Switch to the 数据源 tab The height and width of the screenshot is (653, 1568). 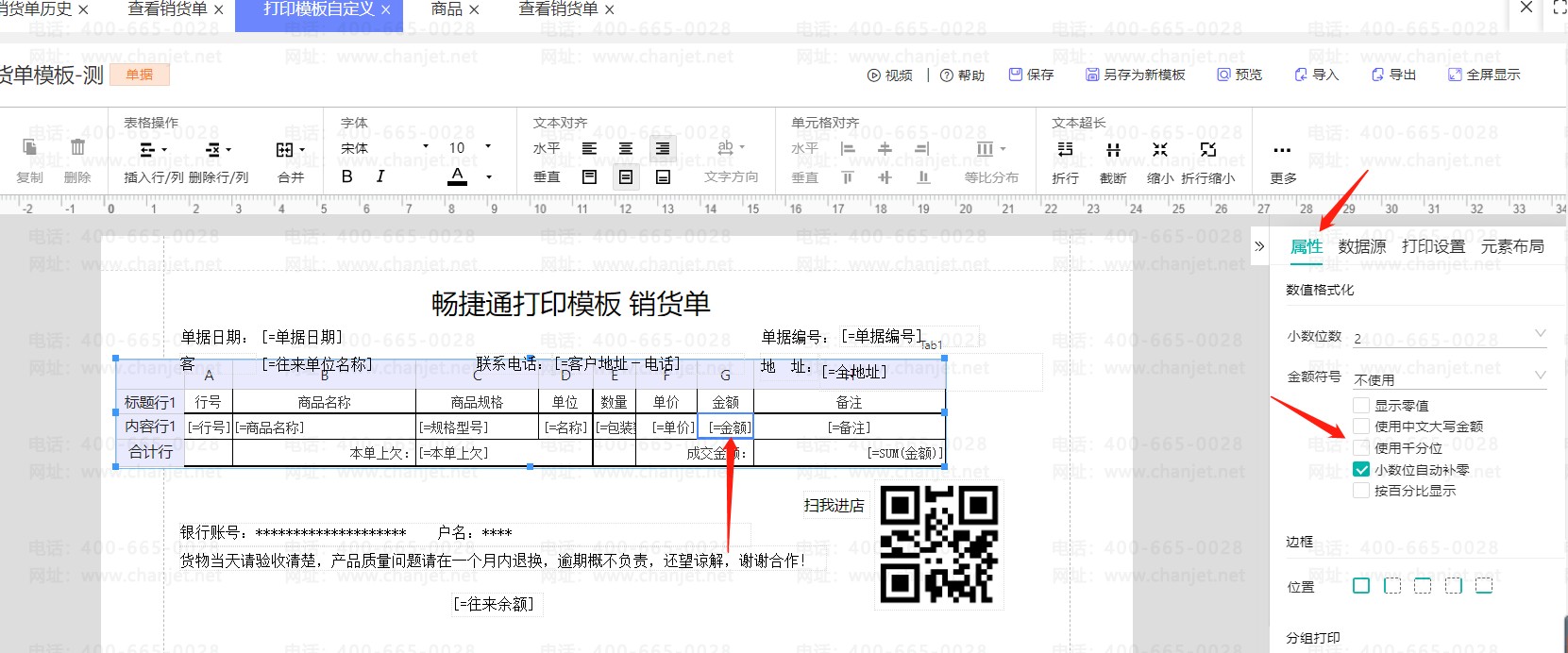(x=1361, y=246)
